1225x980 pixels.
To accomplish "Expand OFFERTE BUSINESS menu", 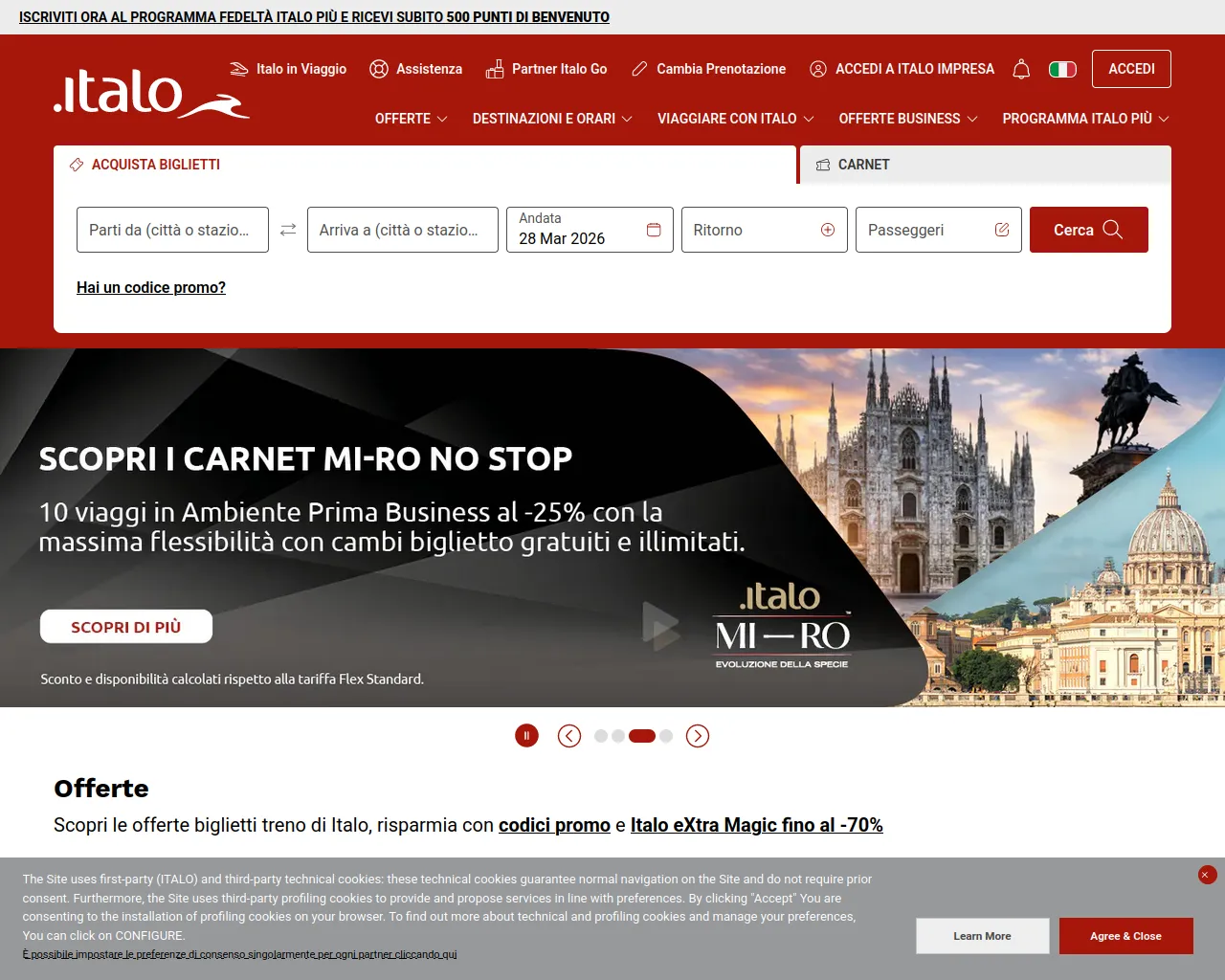I will [908, 119].
